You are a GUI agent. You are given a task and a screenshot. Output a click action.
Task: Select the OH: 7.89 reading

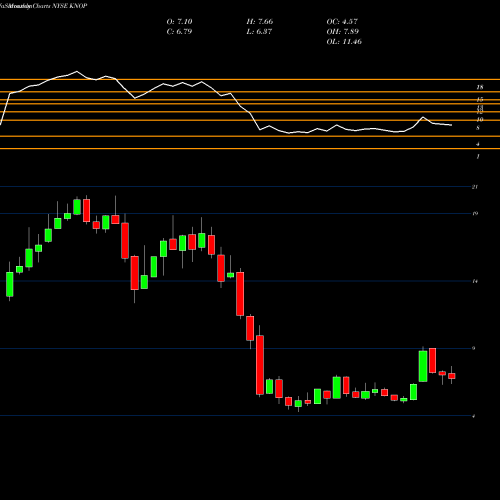(x=343, y=32)
